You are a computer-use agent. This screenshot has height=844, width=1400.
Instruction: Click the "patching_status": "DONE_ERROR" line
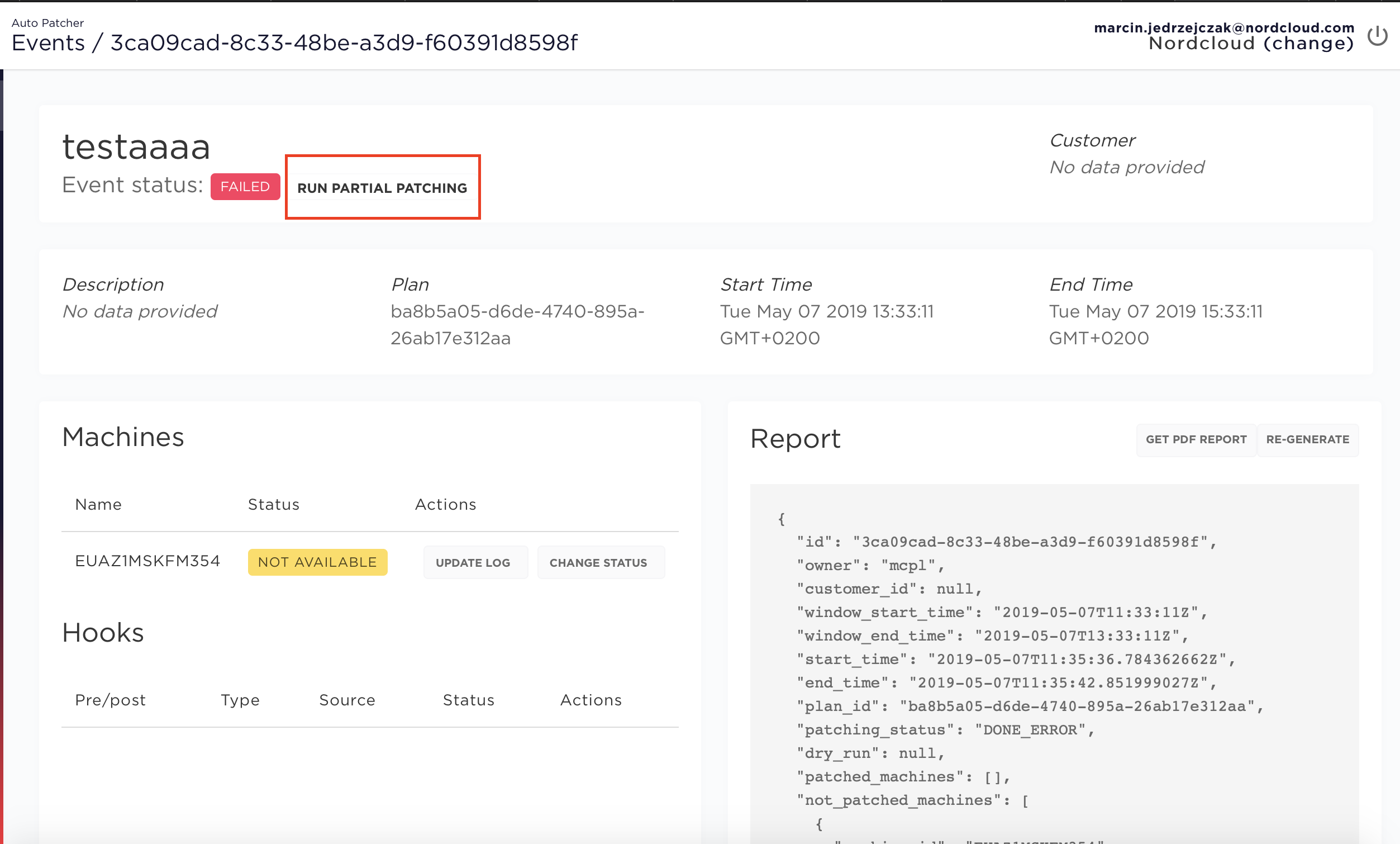coord(945,730)
